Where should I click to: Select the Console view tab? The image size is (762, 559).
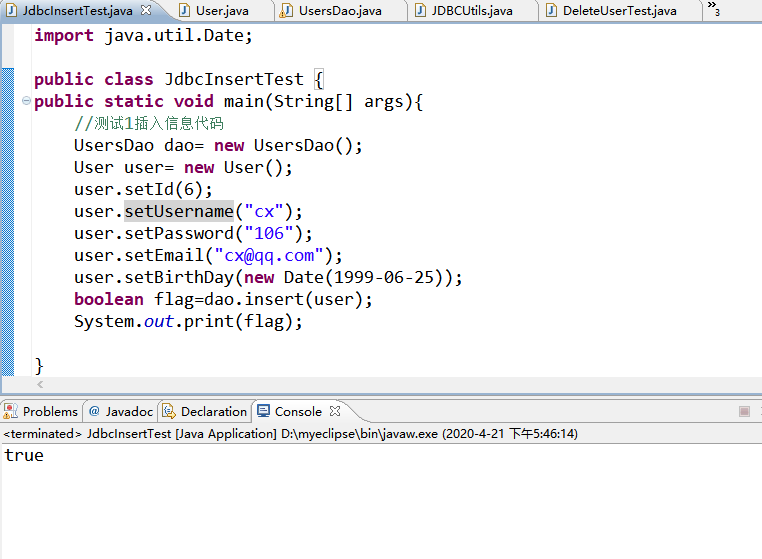click(298, 412)
